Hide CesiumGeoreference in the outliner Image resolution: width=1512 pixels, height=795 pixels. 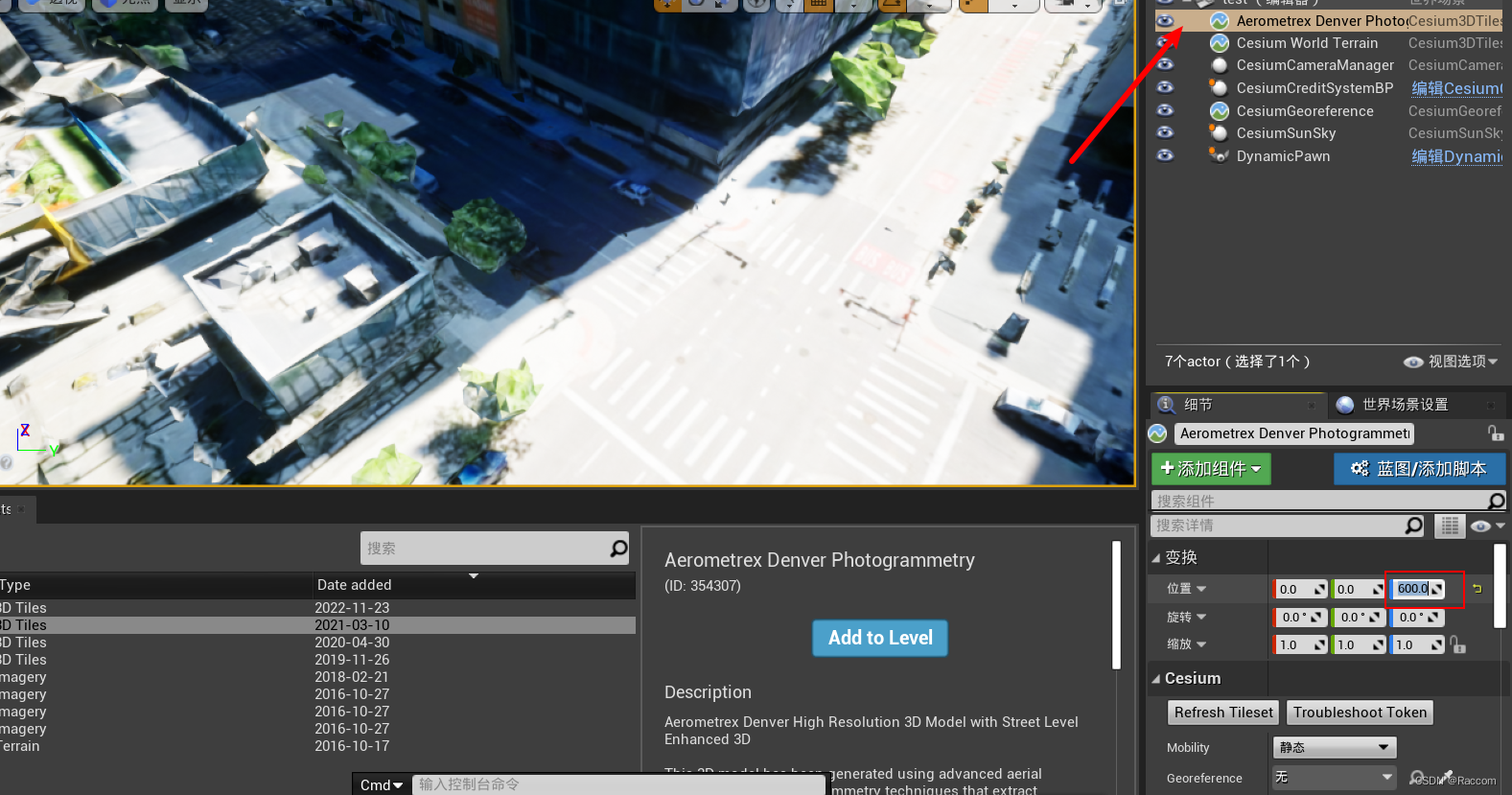coord(1165,110)
